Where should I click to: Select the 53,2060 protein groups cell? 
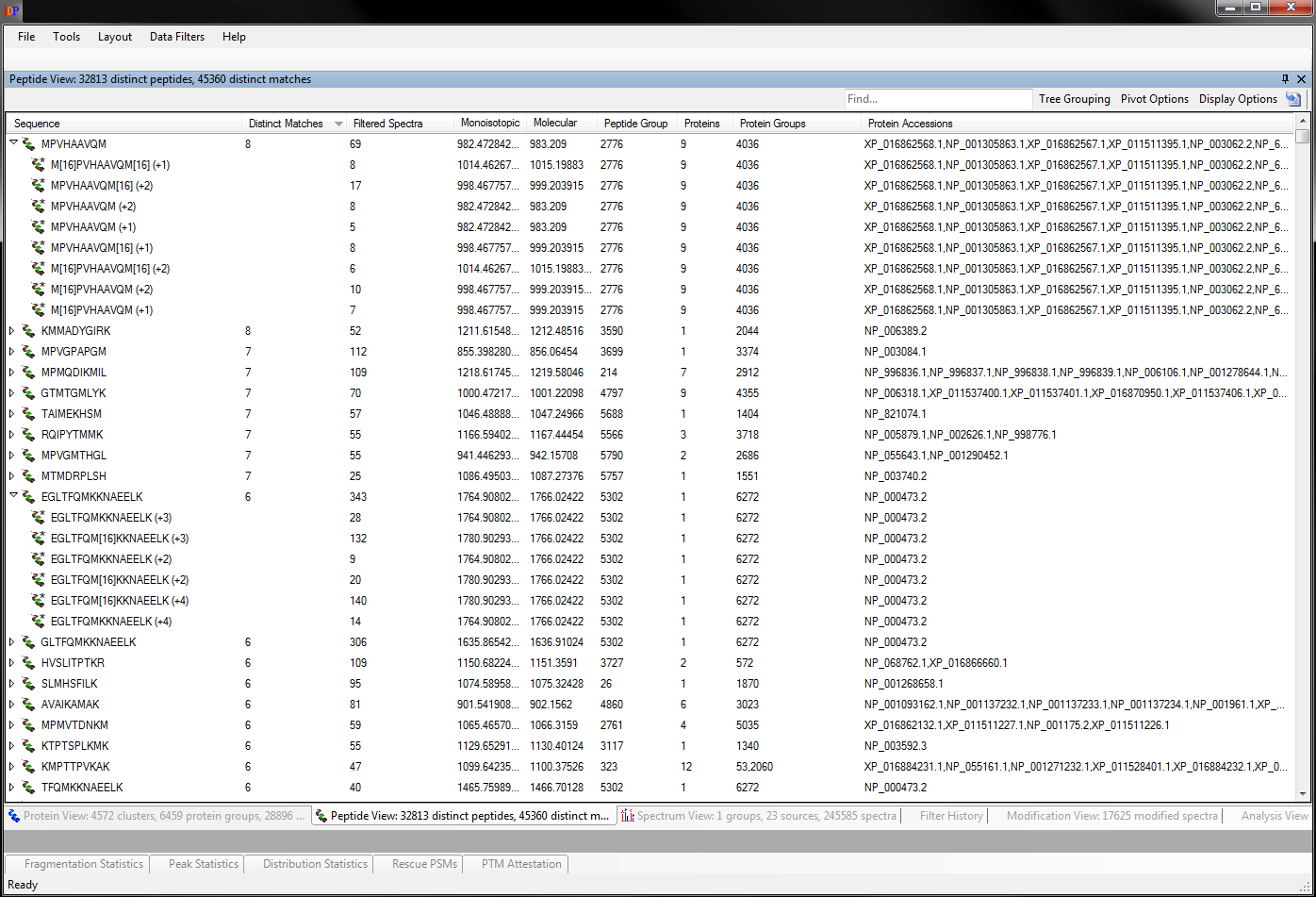754,767
